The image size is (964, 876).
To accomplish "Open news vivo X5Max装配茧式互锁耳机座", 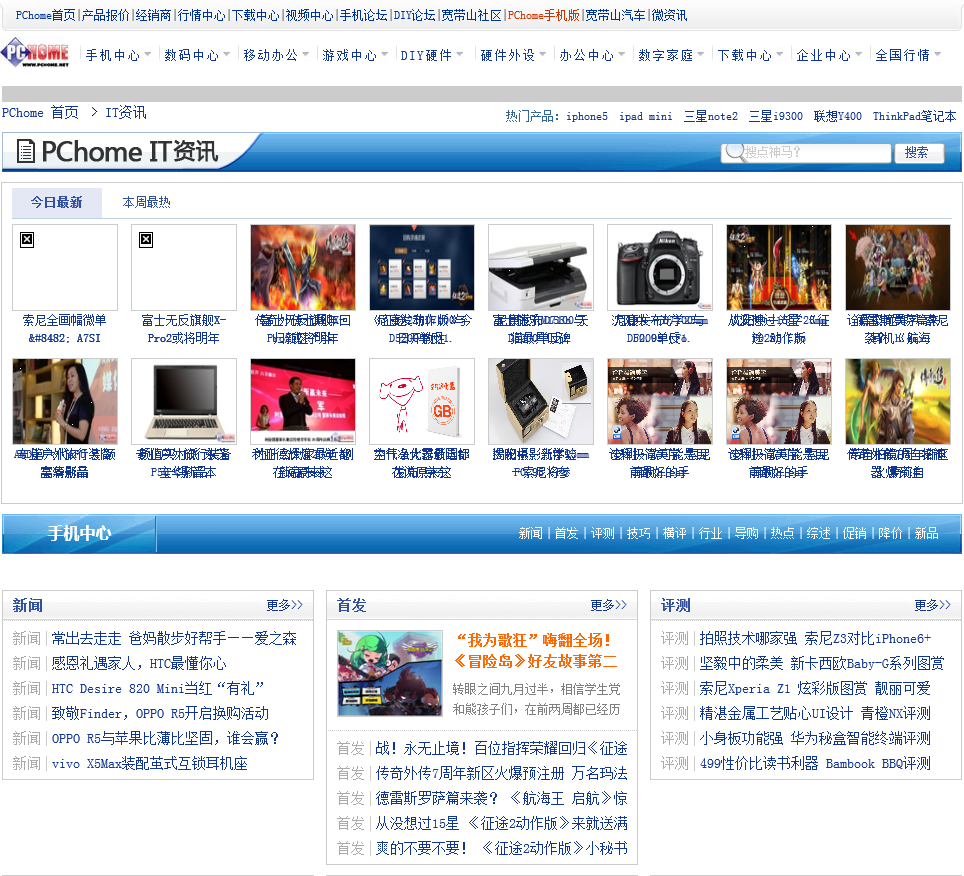I will point(149,764).
